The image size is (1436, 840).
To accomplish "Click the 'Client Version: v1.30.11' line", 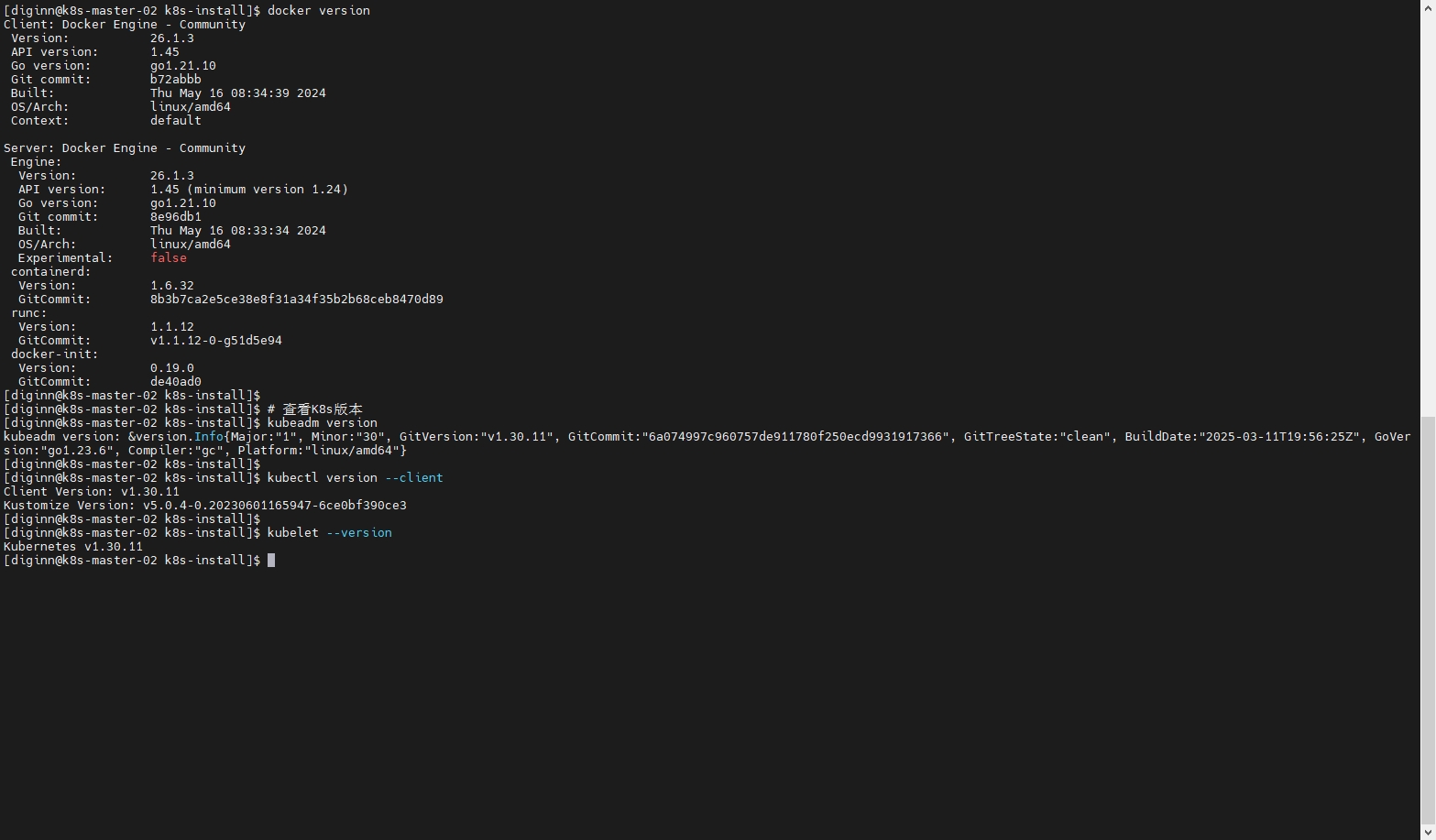I will pyautogui.click(x=92, y=492).
